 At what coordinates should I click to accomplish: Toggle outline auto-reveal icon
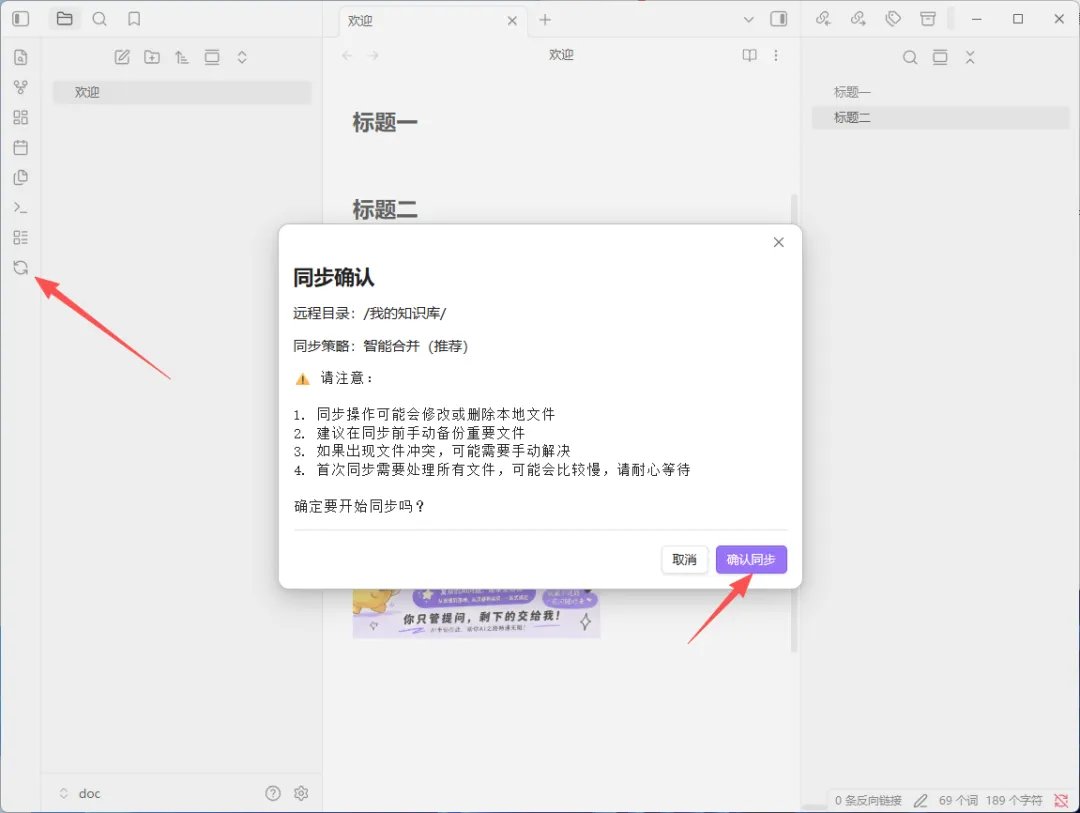[940, 57]
